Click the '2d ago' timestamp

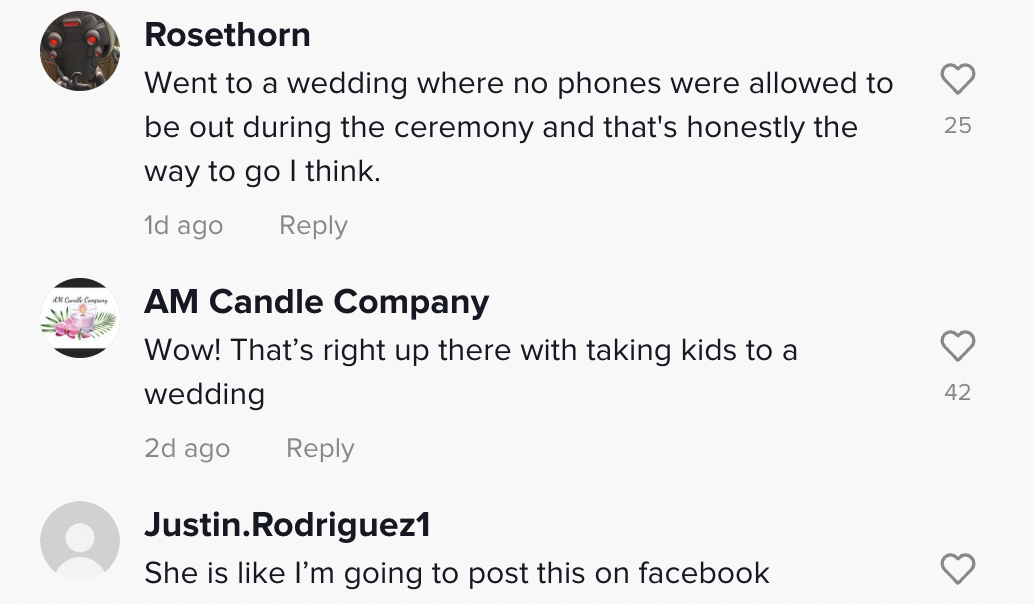[187, 449]
